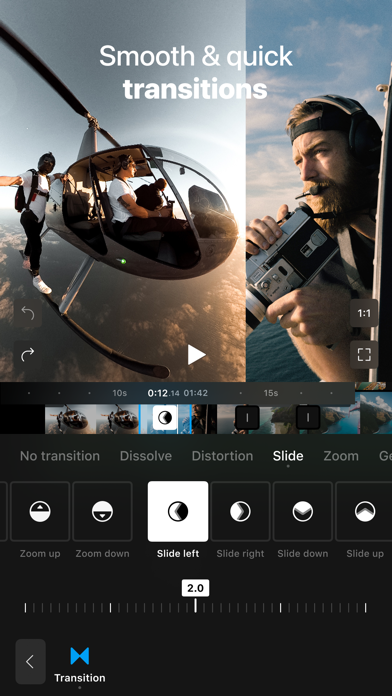This screenshot has height=696, width=392.
Task: Choose the Slide right transition
Action: [x=240, y=511]
